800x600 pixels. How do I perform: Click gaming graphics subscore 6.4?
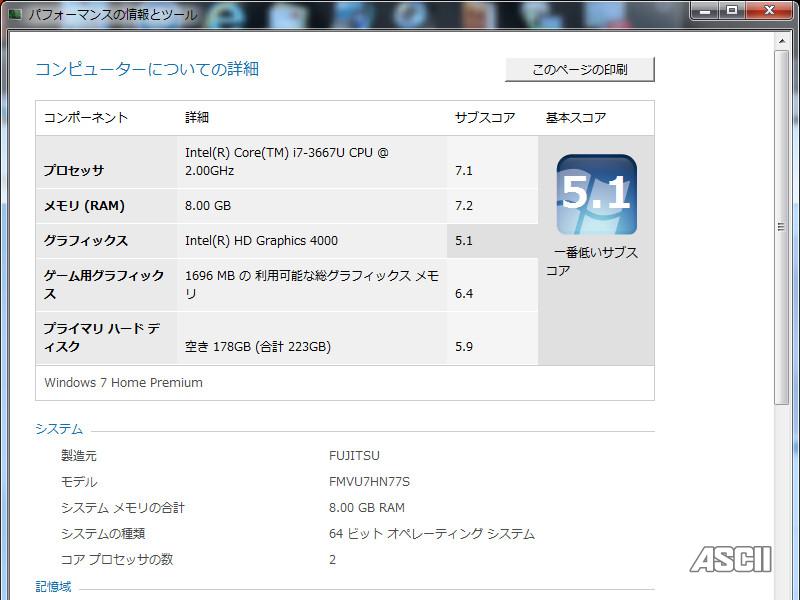tap(464, 293)
